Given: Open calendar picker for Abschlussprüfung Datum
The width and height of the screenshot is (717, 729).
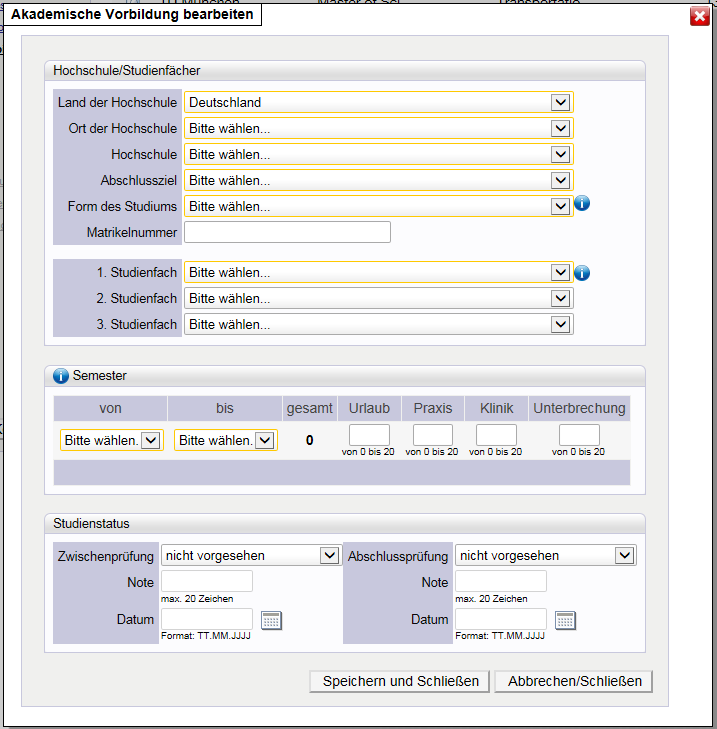Looking at the screenshot, I should pos(565,620).
